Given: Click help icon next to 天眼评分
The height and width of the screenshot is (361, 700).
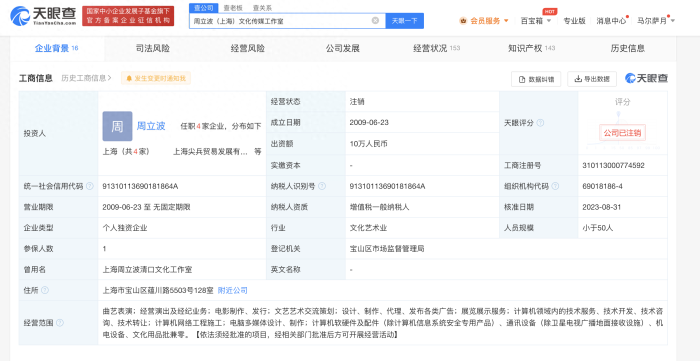Looking at the screenshot, I should [540, 123].
